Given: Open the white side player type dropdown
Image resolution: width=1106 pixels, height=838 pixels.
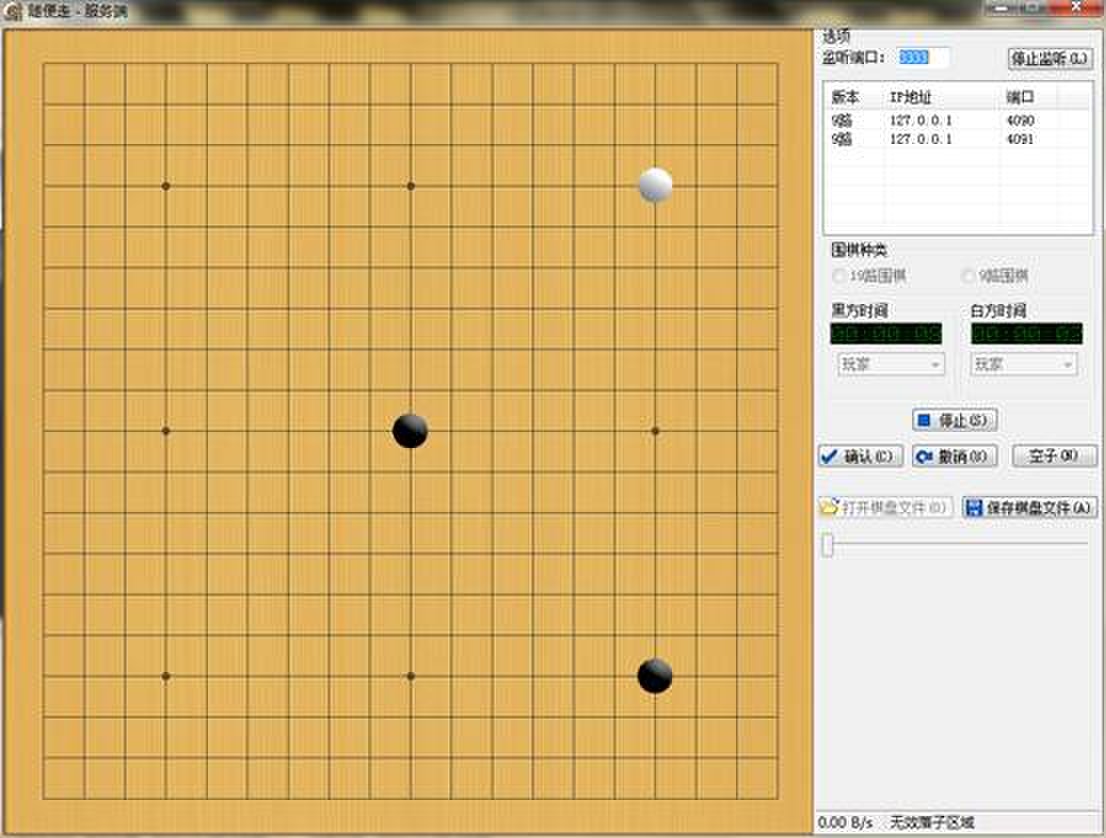Looking at the screenshot, I should pyautogui.click(x=1024, y=365).
